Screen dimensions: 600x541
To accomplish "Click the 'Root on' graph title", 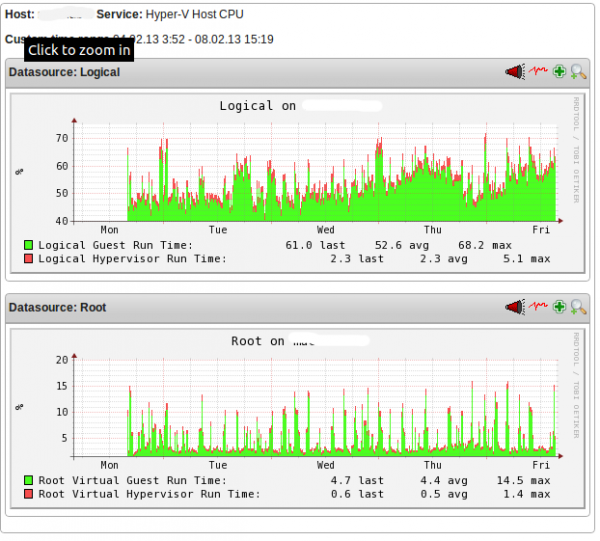I will [x=257, y=341].
